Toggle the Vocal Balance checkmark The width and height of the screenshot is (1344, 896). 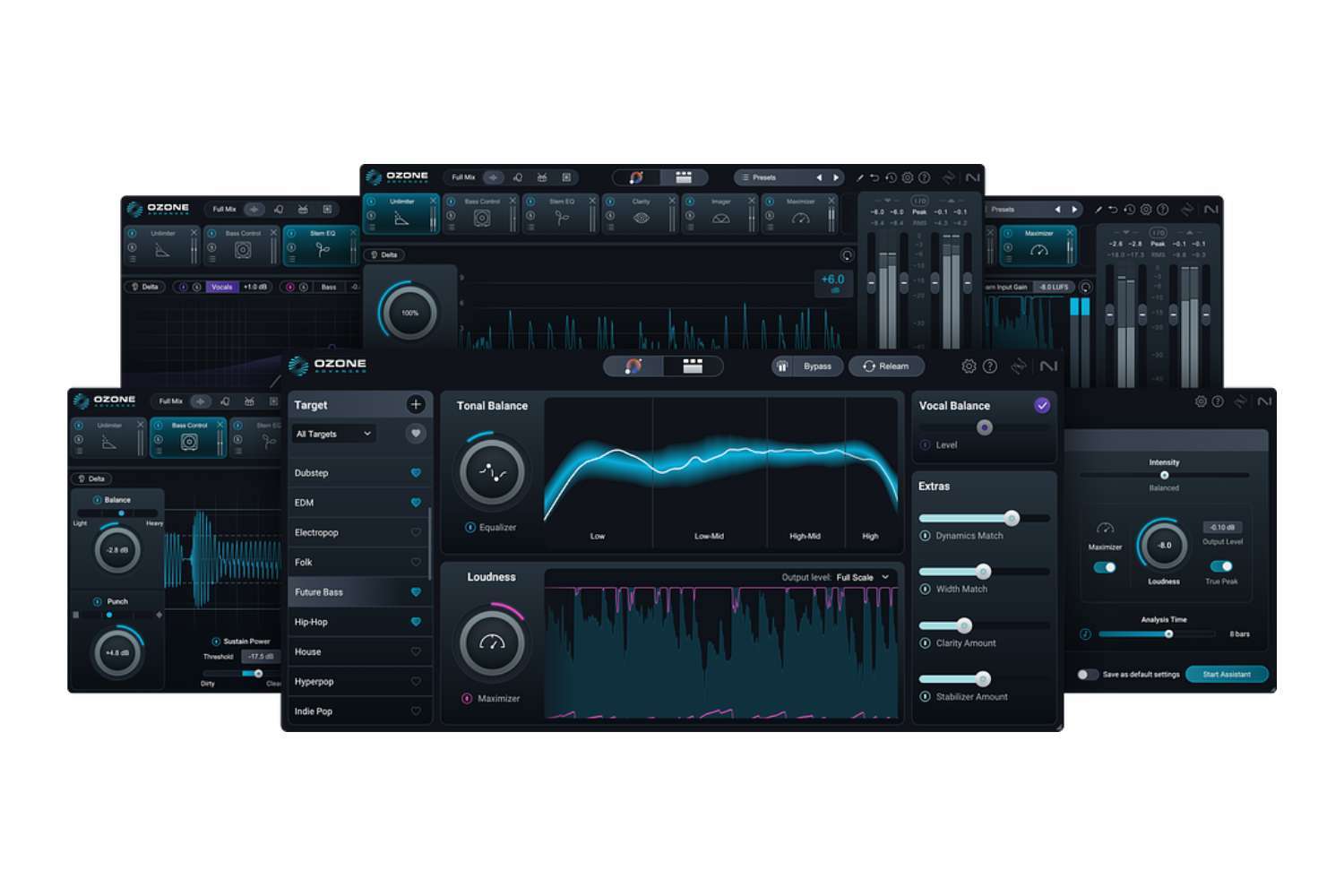[1042, 405]
